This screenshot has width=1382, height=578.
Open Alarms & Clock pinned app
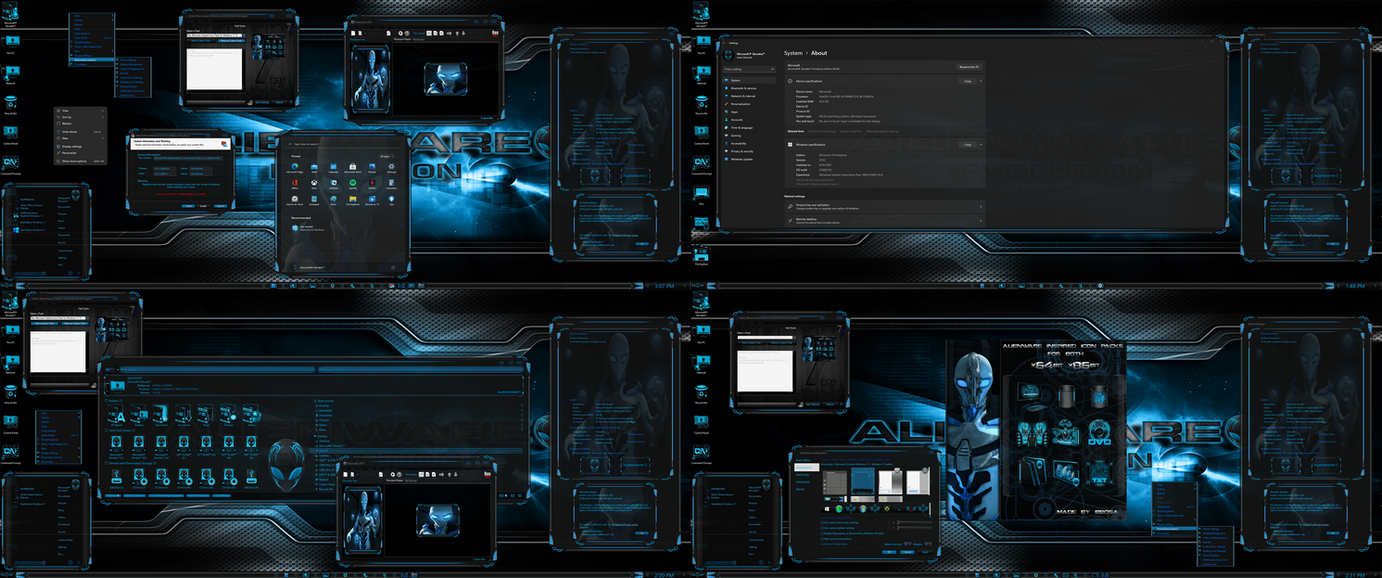pos(295,200)
